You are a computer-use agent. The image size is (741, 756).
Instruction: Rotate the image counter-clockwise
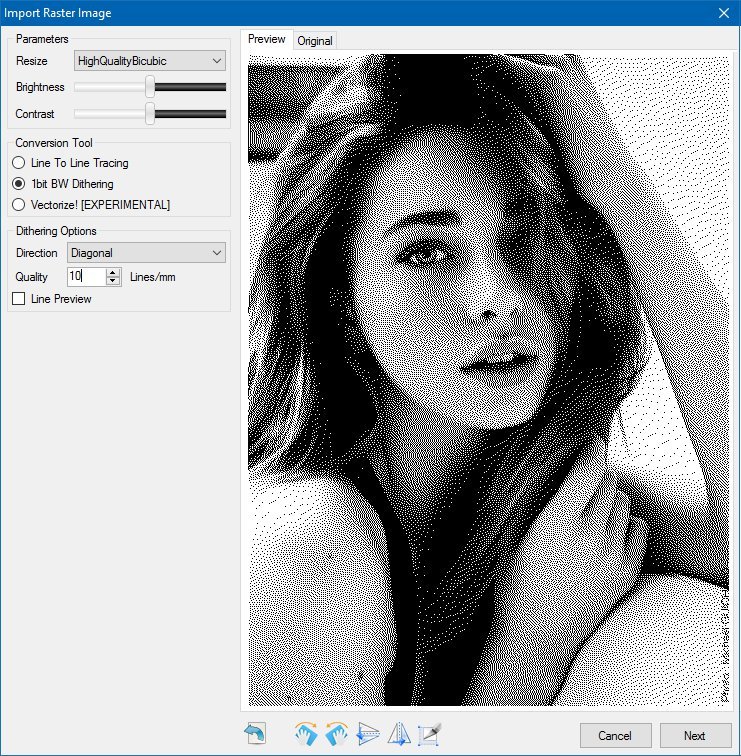click(337, 734)
